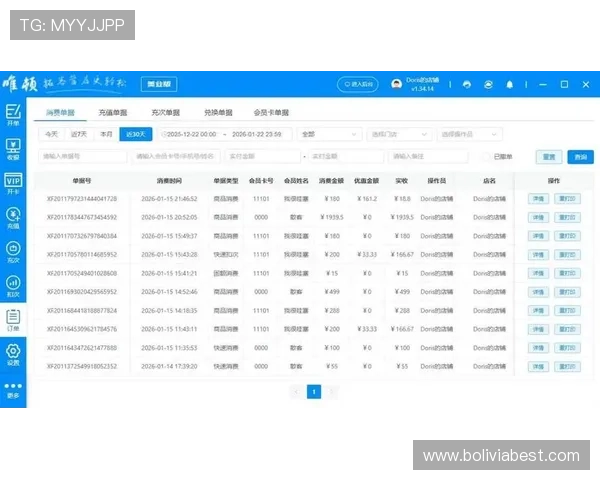Image resolution: width=600 pixels, height=480 pixels.
Task: Click the previous page arrow
Action: (x=296, y=392)
